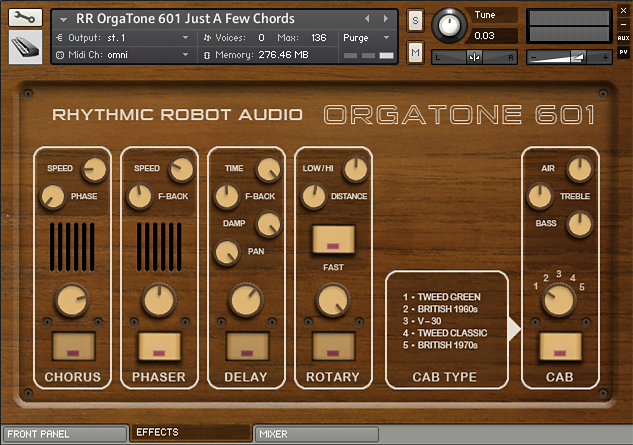Switch to the Front Panel tab

point(65,434)
